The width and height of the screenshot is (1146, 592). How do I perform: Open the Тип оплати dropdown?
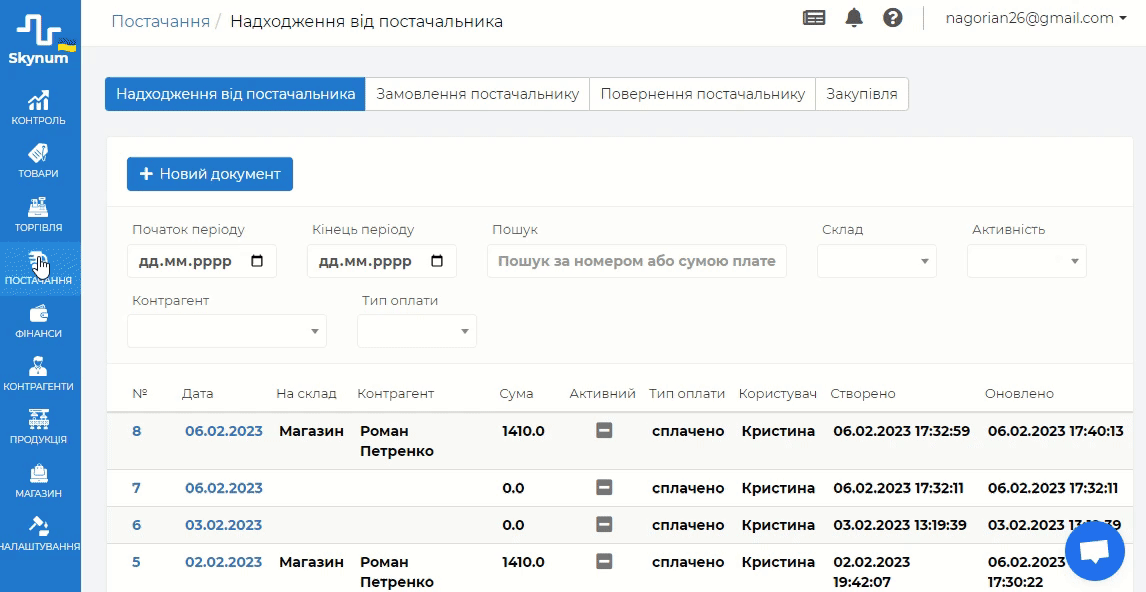(417, 331)
